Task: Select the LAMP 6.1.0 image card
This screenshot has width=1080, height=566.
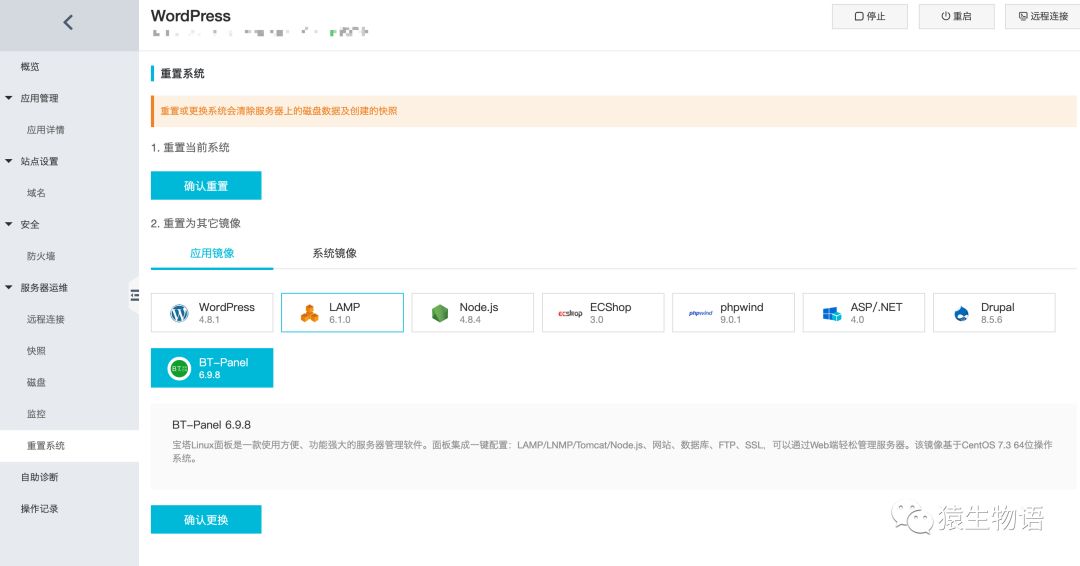Action: pos(342,313)
